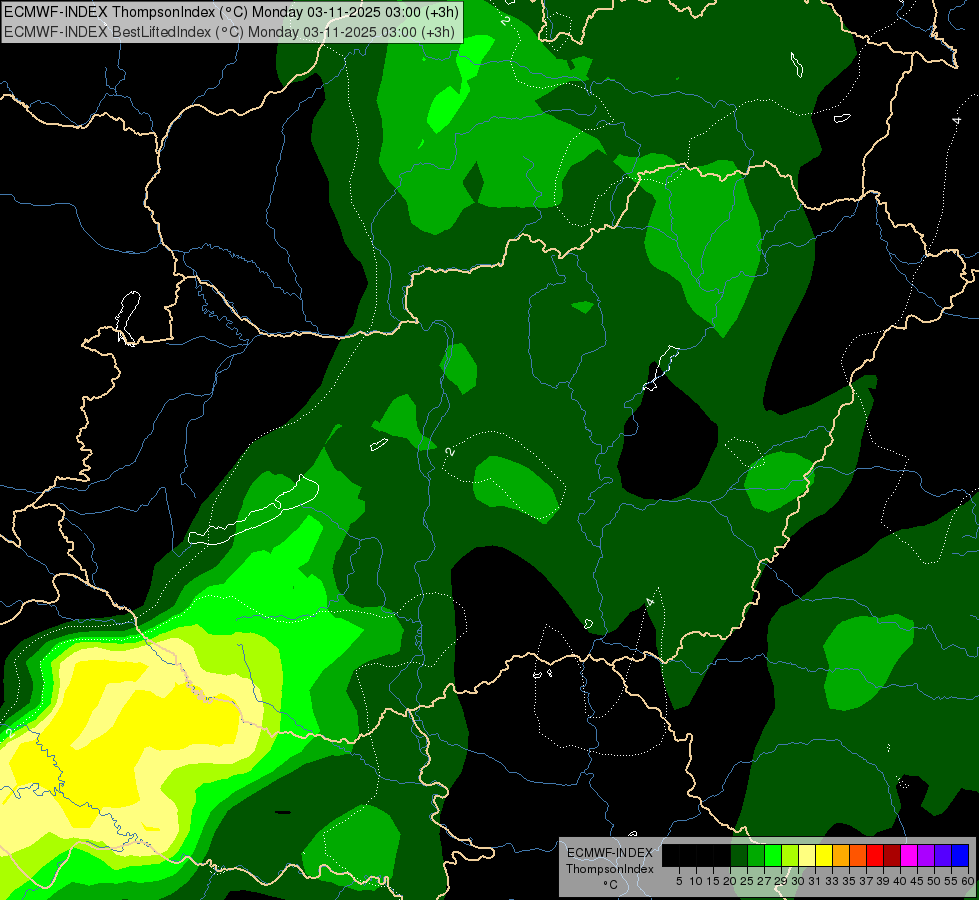The width and height of the screenshot is (979, 900).
Task: Pick the purple 45–50 legend swatch
Action: coord(926,856)
